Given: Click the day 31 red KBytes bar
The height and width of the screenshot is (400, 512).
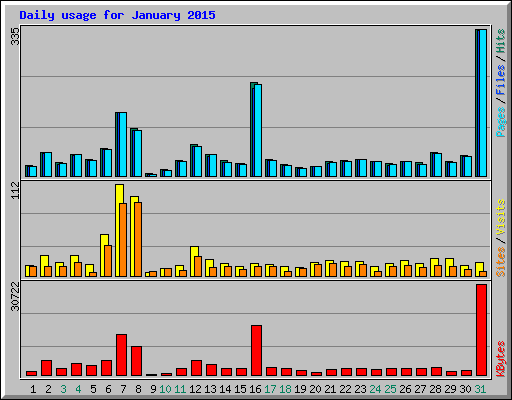Looking at the screenshot, I should (481, 330).
